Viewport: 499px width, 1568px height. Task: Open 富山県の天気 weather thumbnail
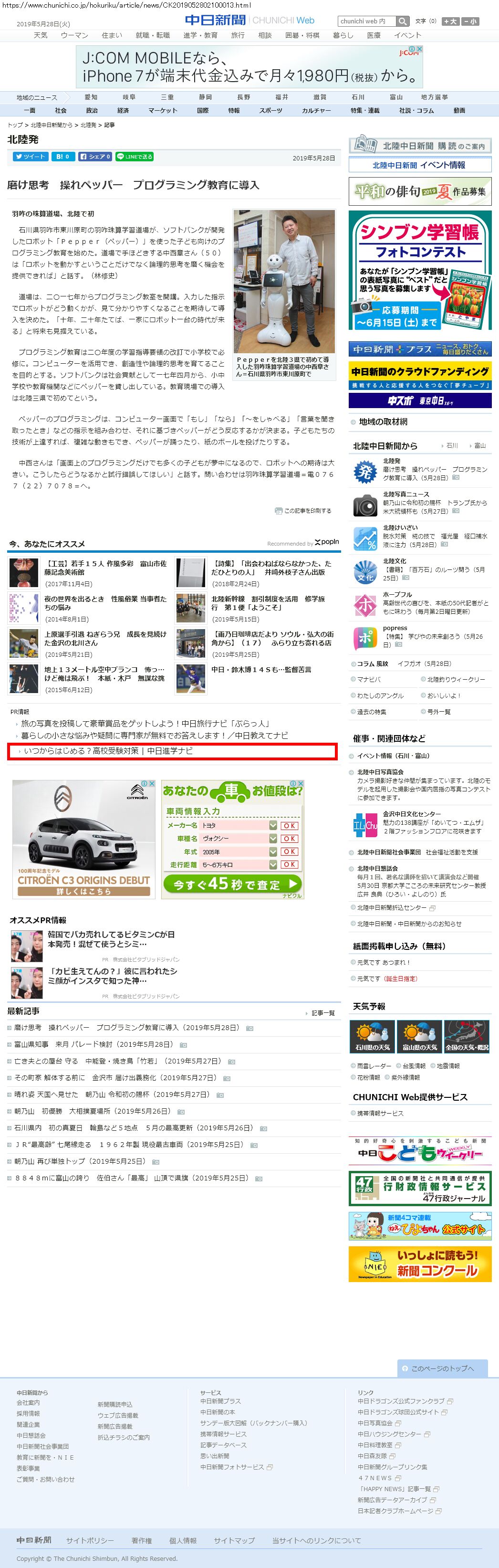pyautogui.click(x=419, y=1037)
